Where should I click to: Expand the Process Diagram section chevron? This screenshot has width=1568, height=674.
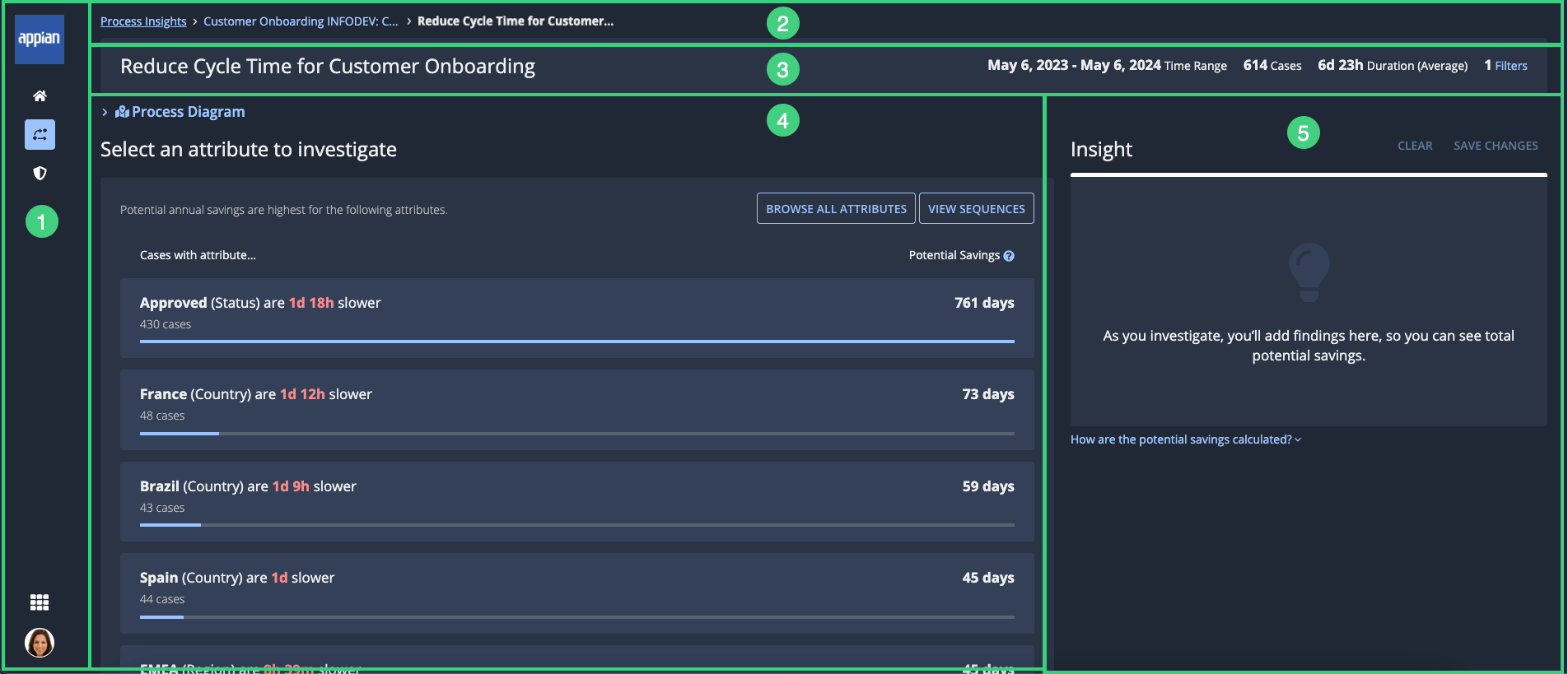click(105, 112)
